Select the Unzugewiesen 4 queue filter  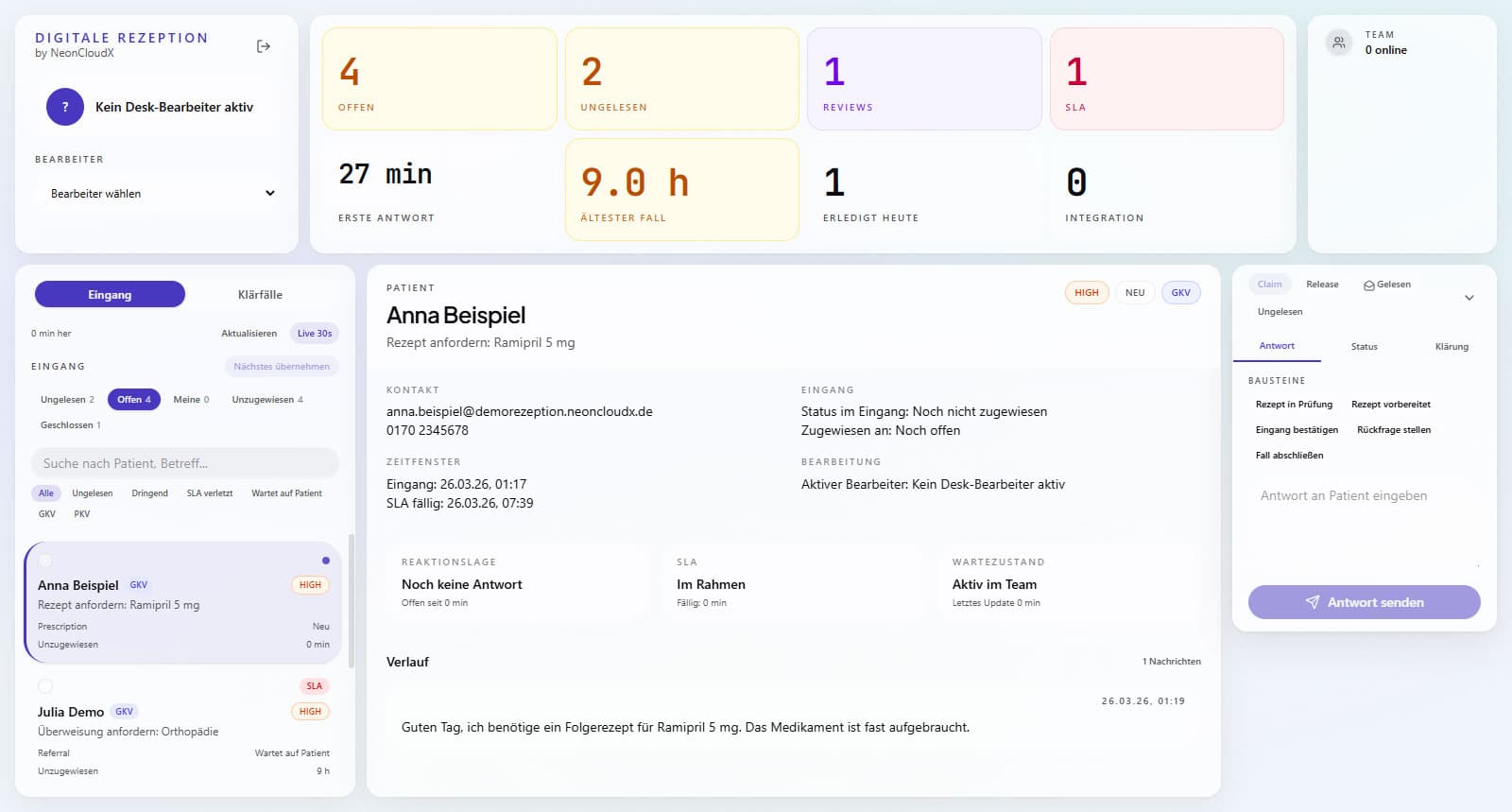(267, 400)
